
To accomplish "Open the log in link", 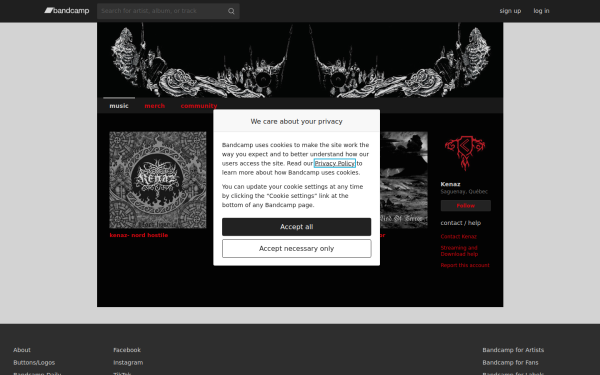I will [541, 11].
